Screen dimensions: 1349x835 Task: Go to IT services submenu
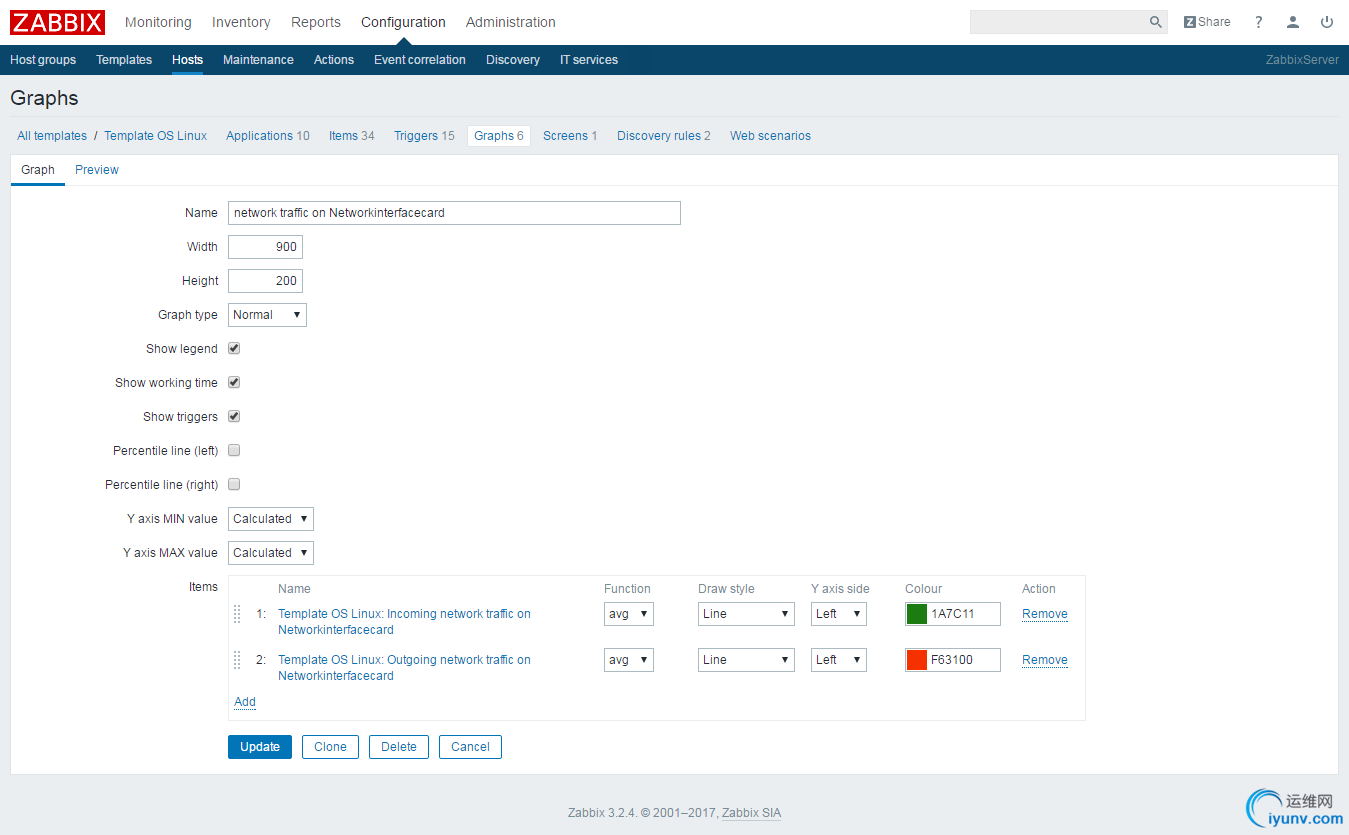point(589,60)
